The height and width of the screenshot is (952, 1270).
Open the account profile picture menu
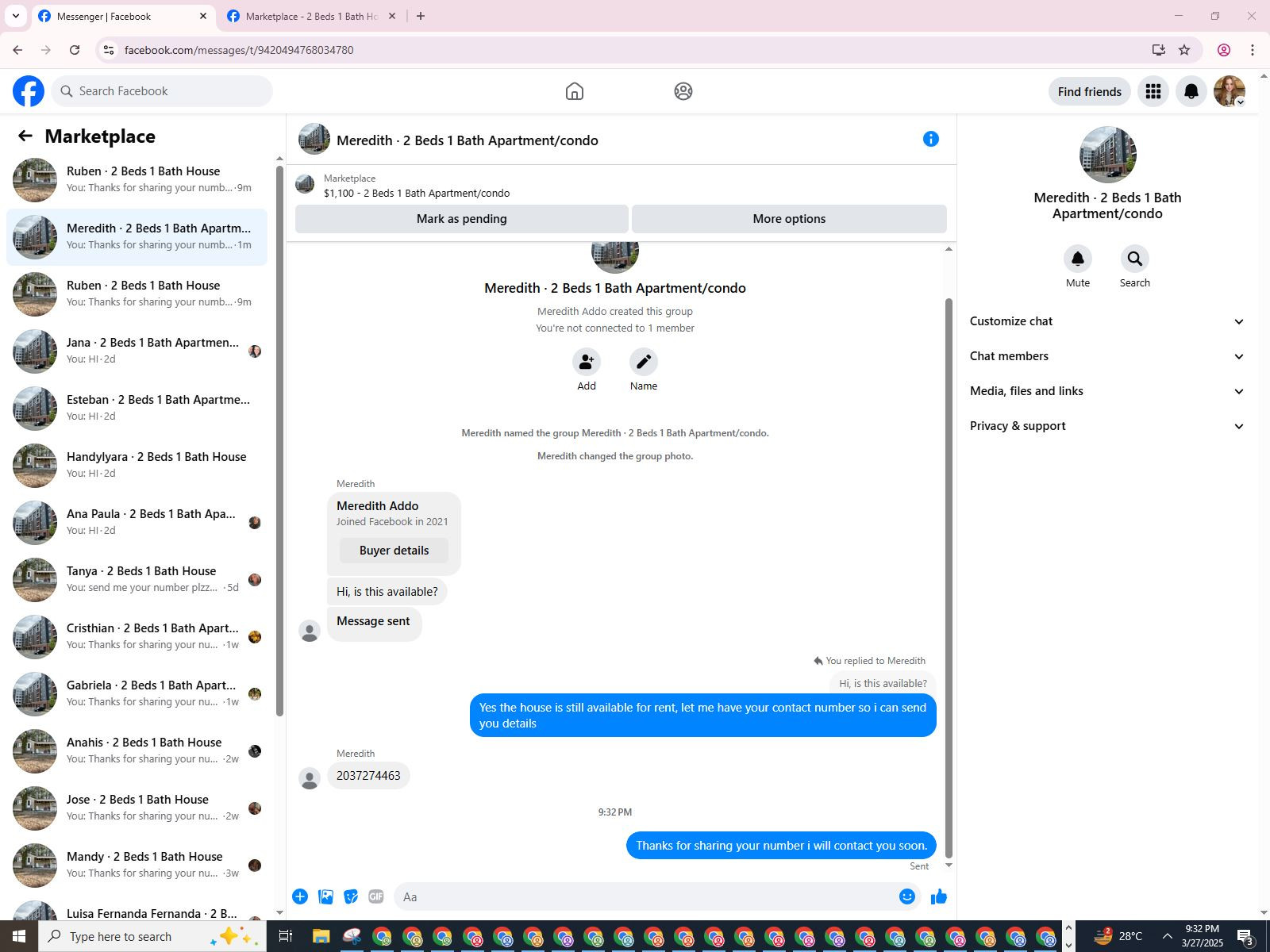pyautogui.click(x=1230, y=91)
